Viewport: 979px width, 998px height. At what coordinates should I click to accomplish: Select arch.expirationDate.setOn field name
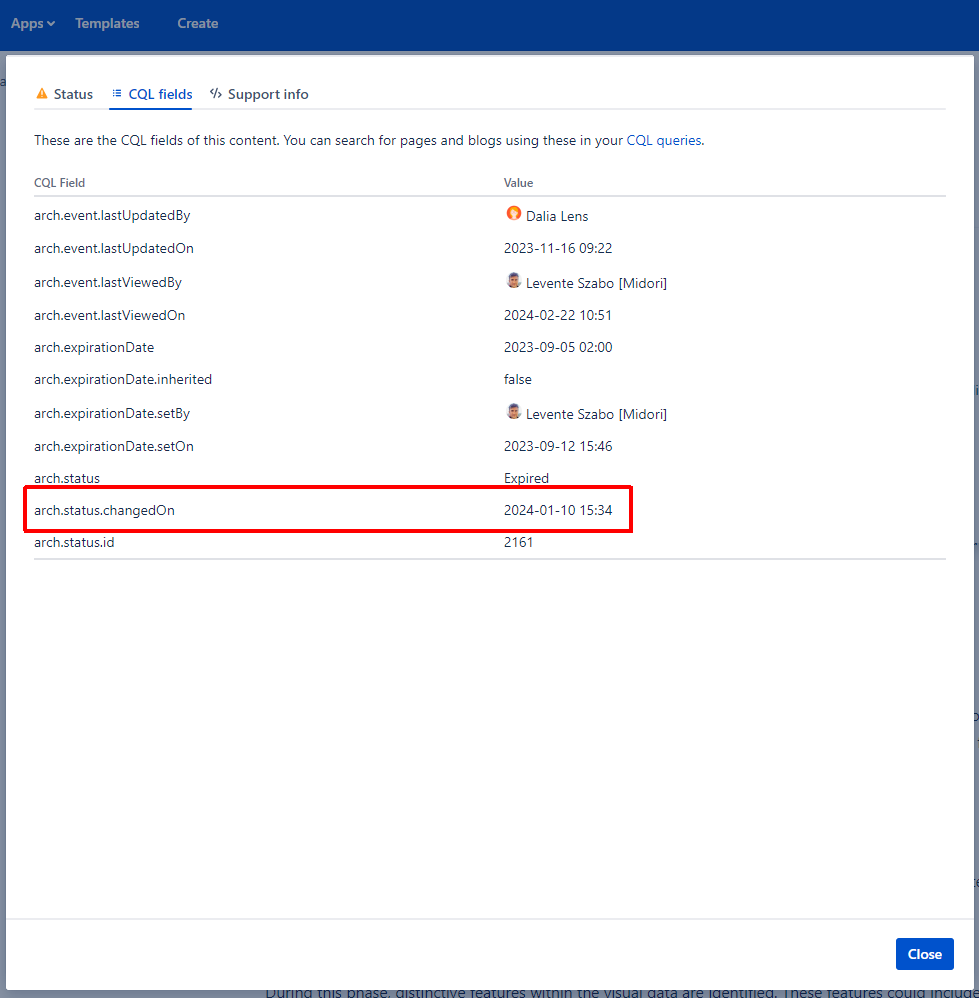click(114, 447)
